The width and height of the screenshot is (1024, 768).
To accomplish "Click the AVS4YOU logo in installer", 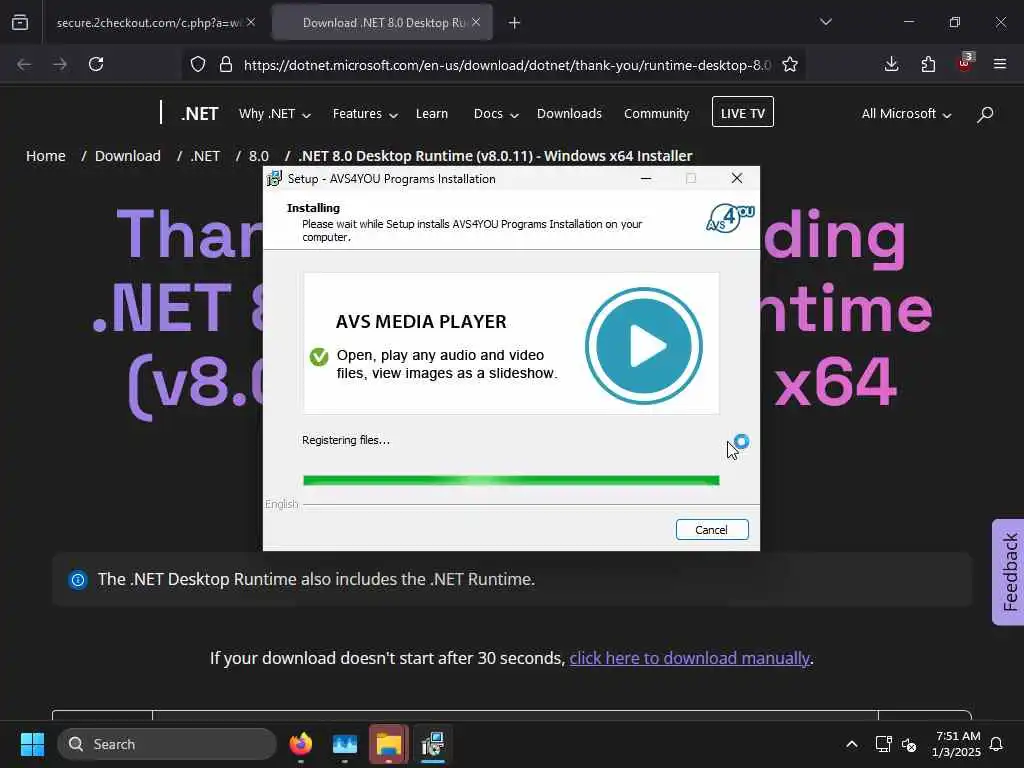I will 730,218.
